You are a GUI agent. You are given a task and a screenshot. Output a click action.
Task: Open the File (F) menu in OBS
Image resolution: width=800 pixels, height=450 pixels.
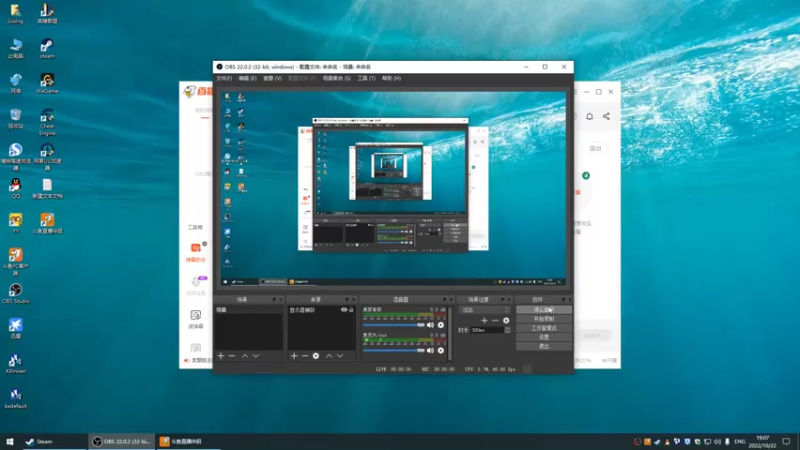coord(224,79)
